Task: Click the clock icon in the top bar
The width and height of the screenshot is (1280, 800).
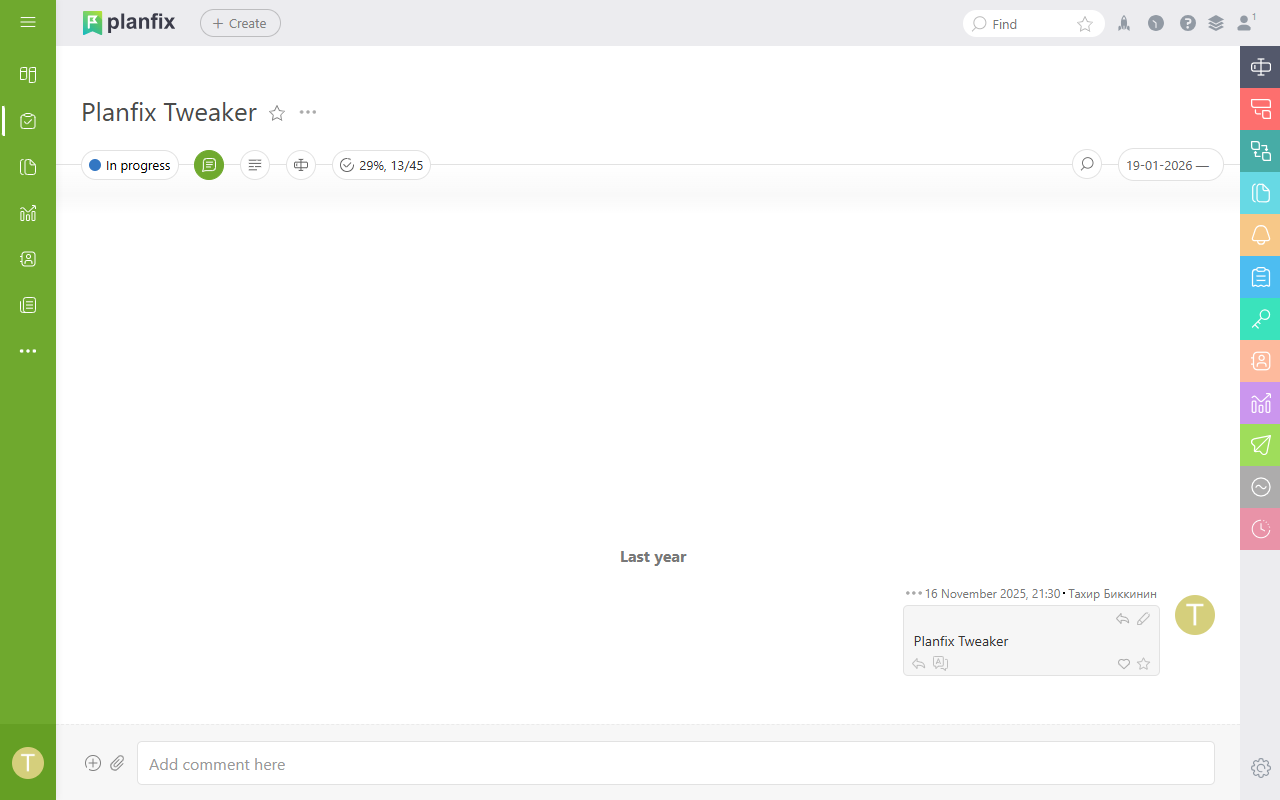Action: point(1156,23)
